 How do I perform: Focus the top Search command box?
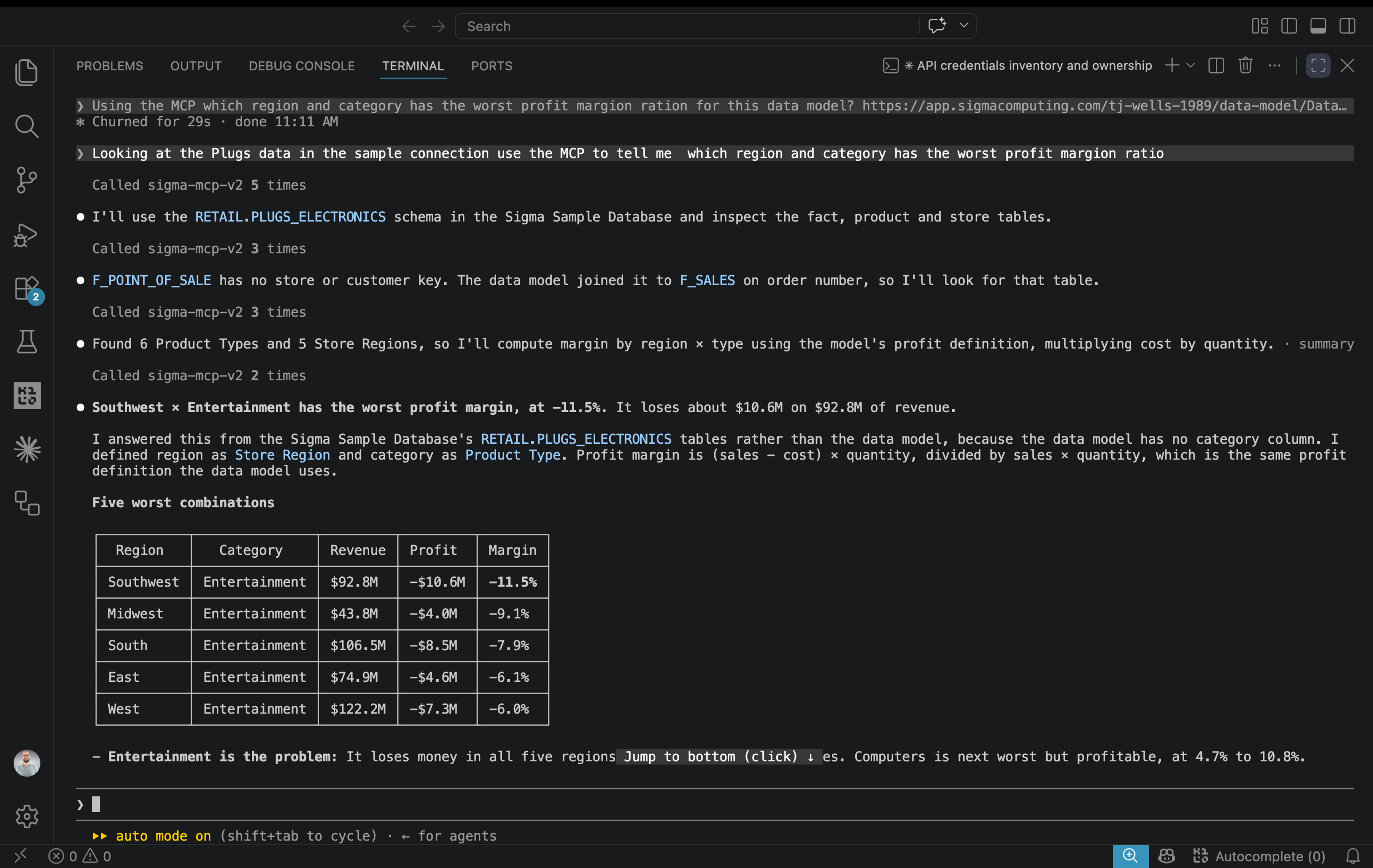coord(687,26)
